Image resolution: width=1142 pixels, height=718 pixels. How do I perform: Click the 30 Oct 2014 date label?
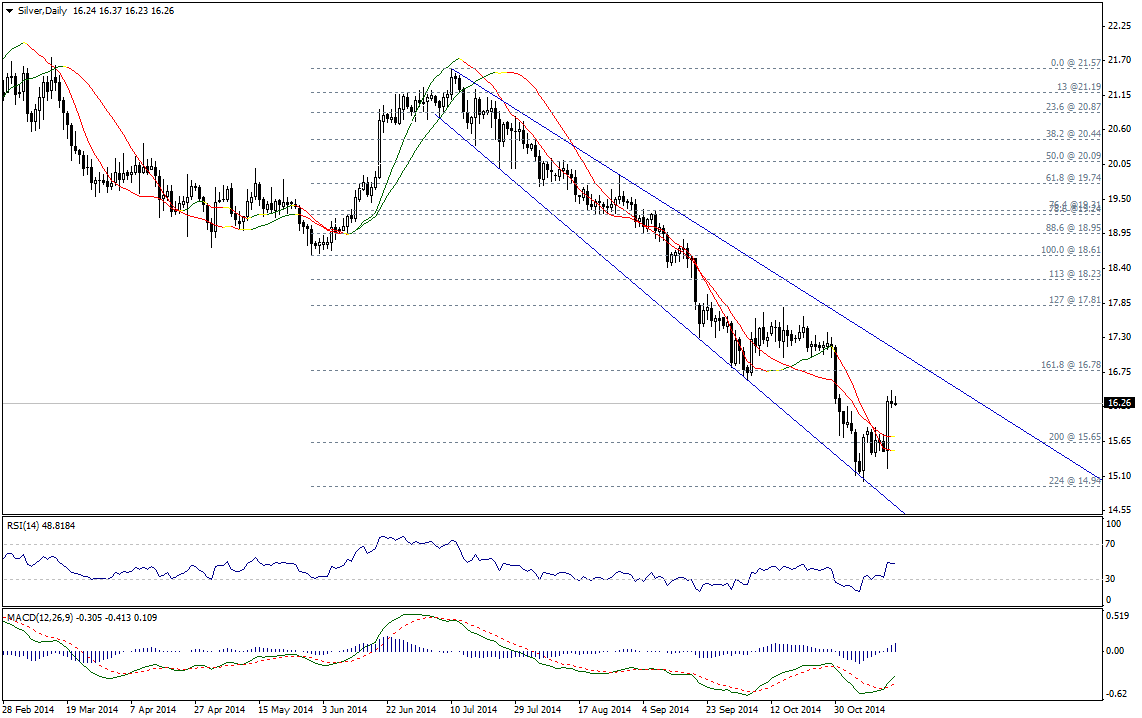pos(859,709)
